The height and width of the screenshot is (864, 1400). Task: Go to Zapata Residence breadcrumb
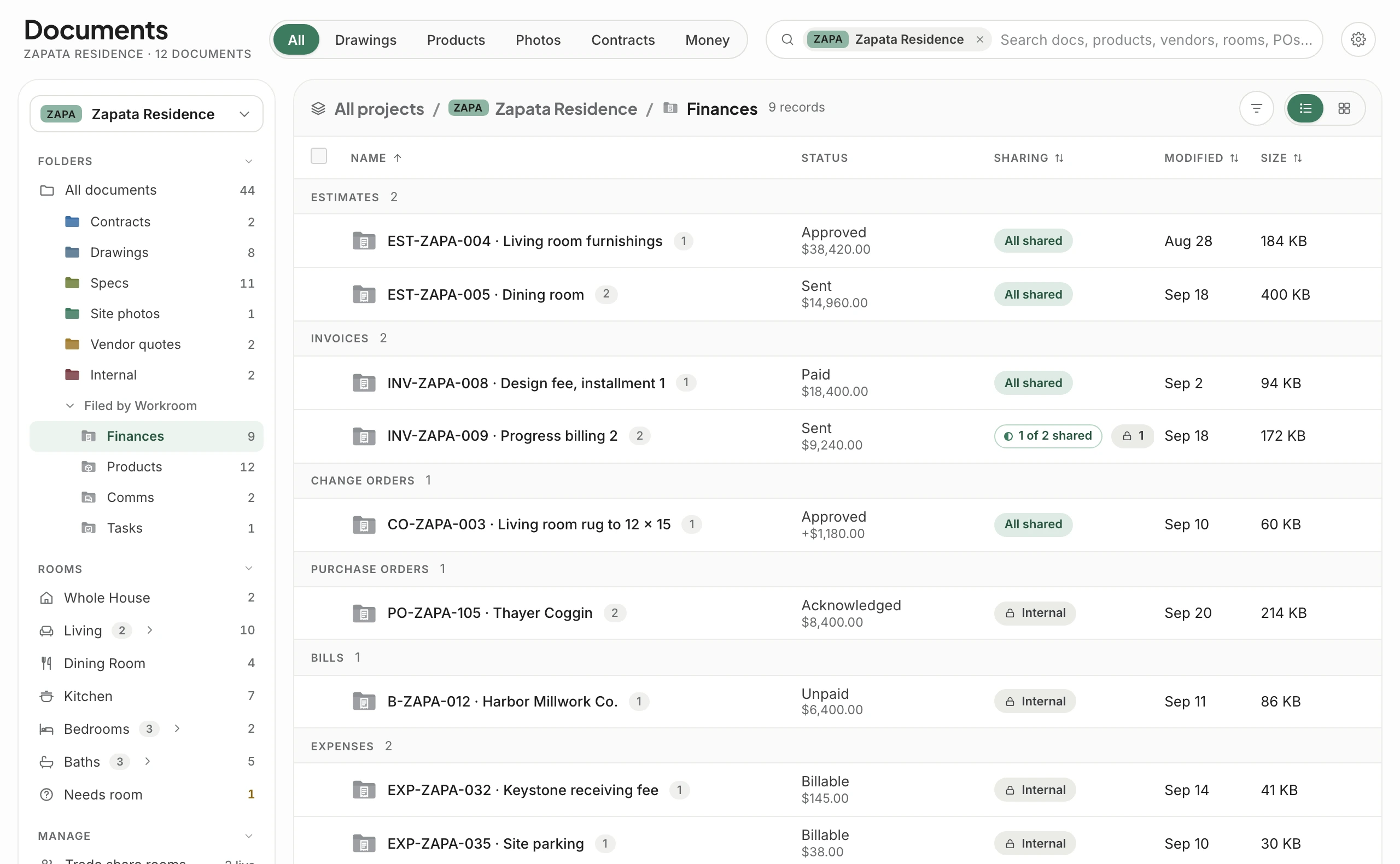click(565, 109)
